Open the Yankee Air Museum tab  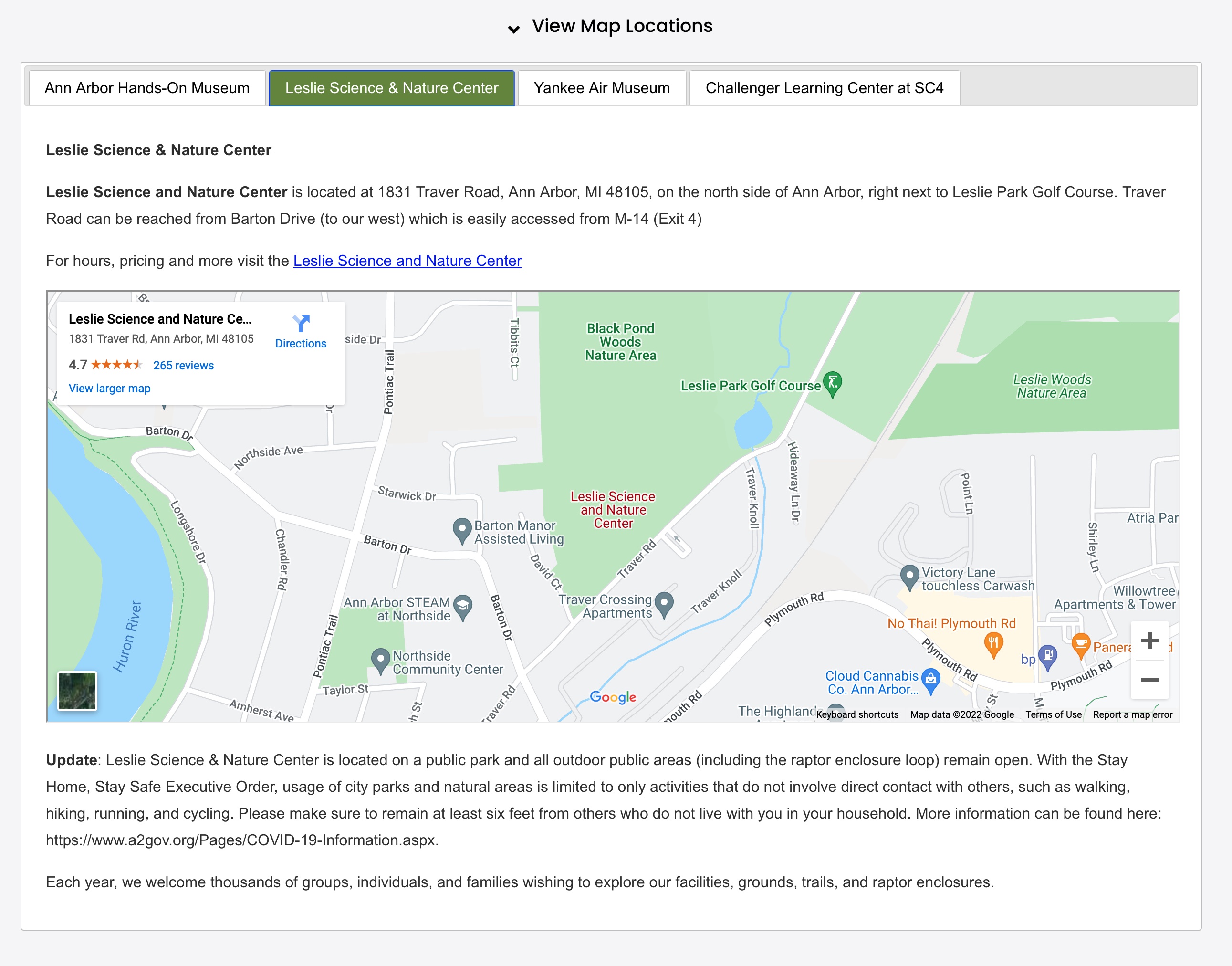click(x=602, y=88)
